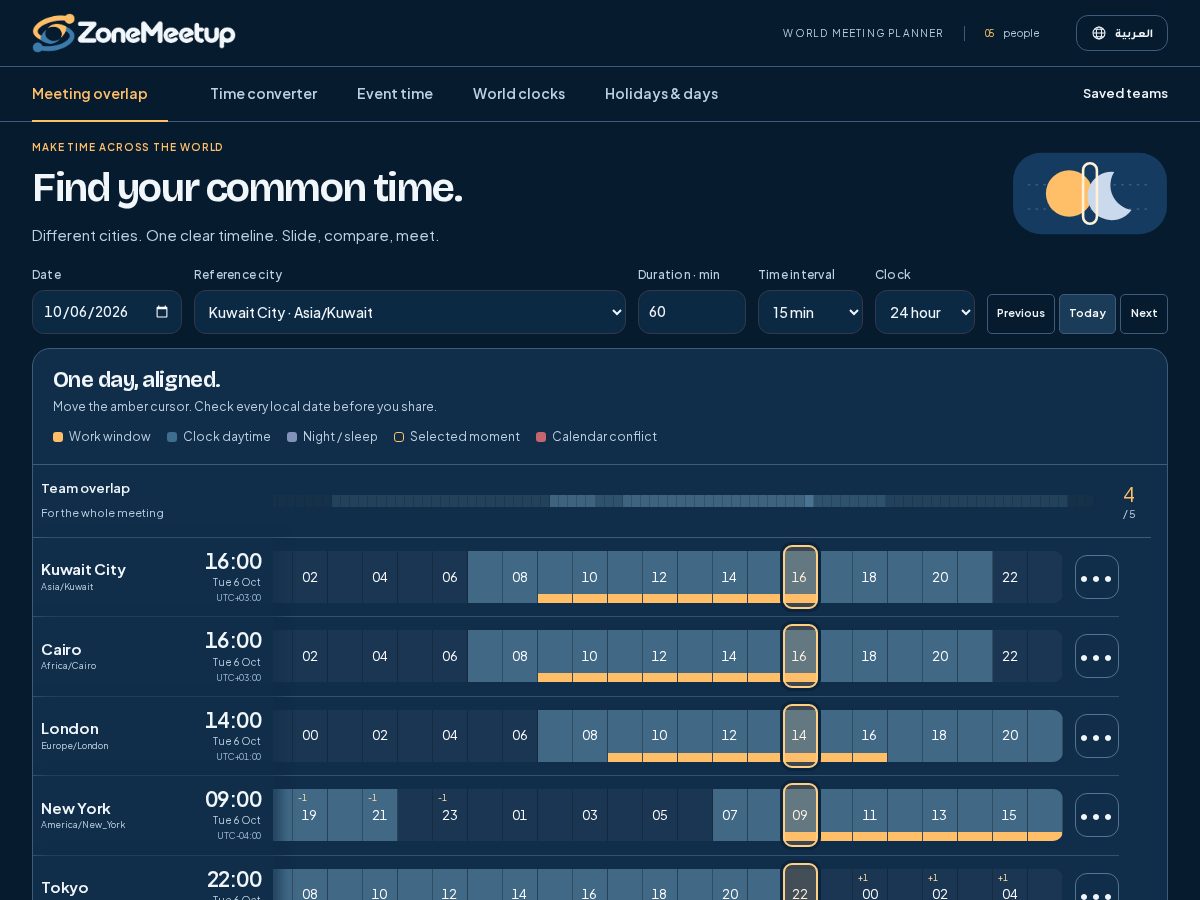Click the World Meeting Planner label

click(863, 33)
